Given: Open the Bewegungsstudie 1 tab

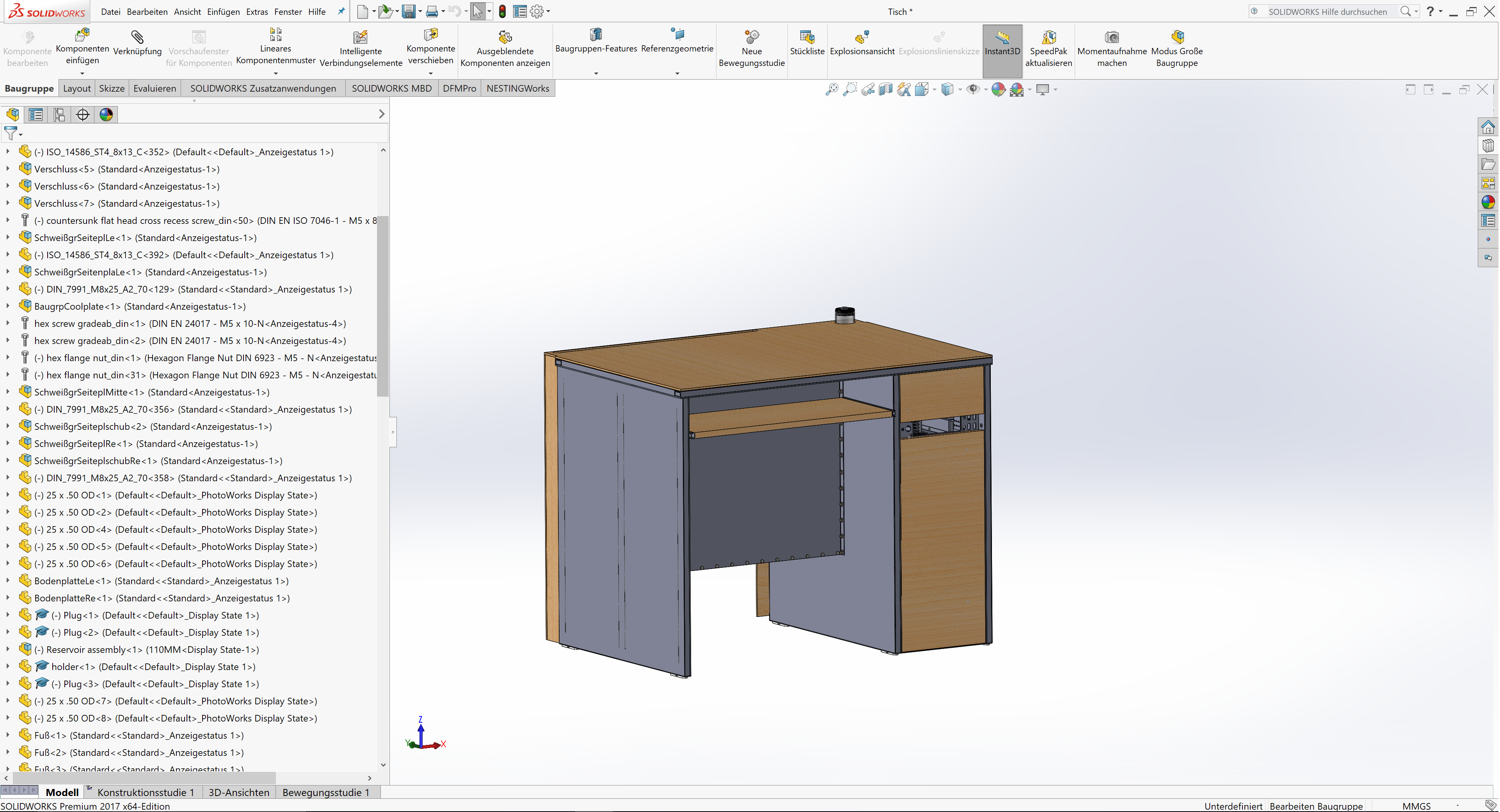Looking at the screenshot, I should click(x=325, y=792).
